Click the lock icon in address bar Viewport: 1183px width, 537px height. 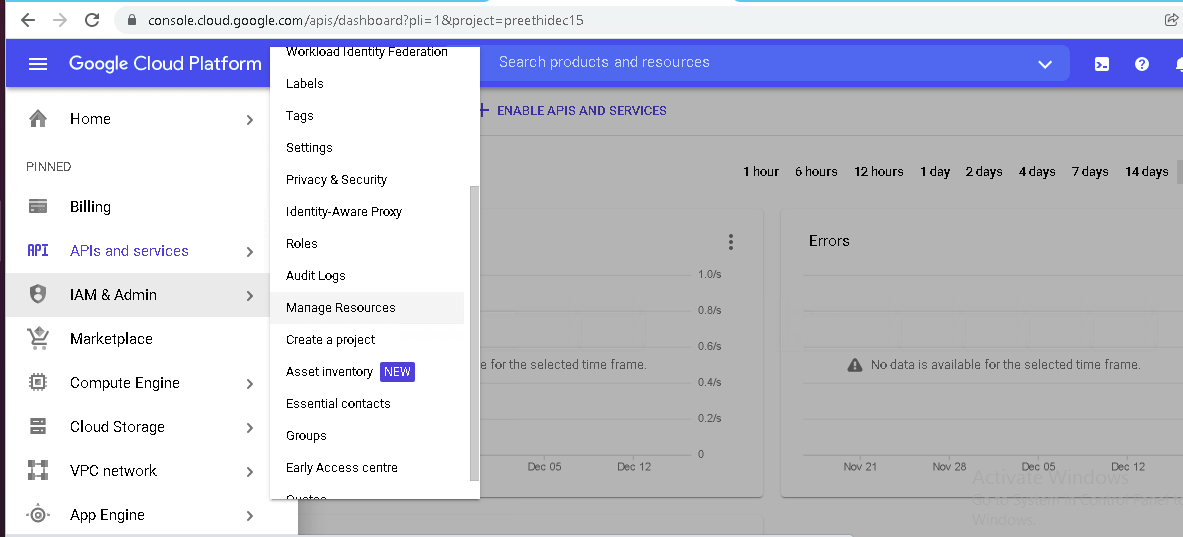coord(132,20)
